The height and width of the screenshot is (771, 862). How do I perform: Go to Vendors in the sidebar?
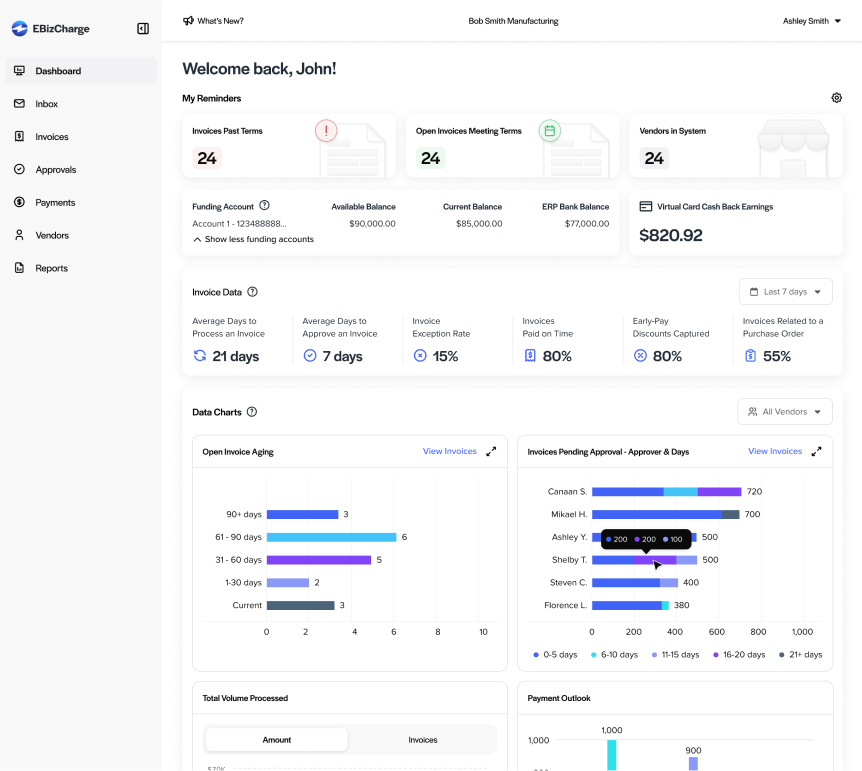(81, 235)
